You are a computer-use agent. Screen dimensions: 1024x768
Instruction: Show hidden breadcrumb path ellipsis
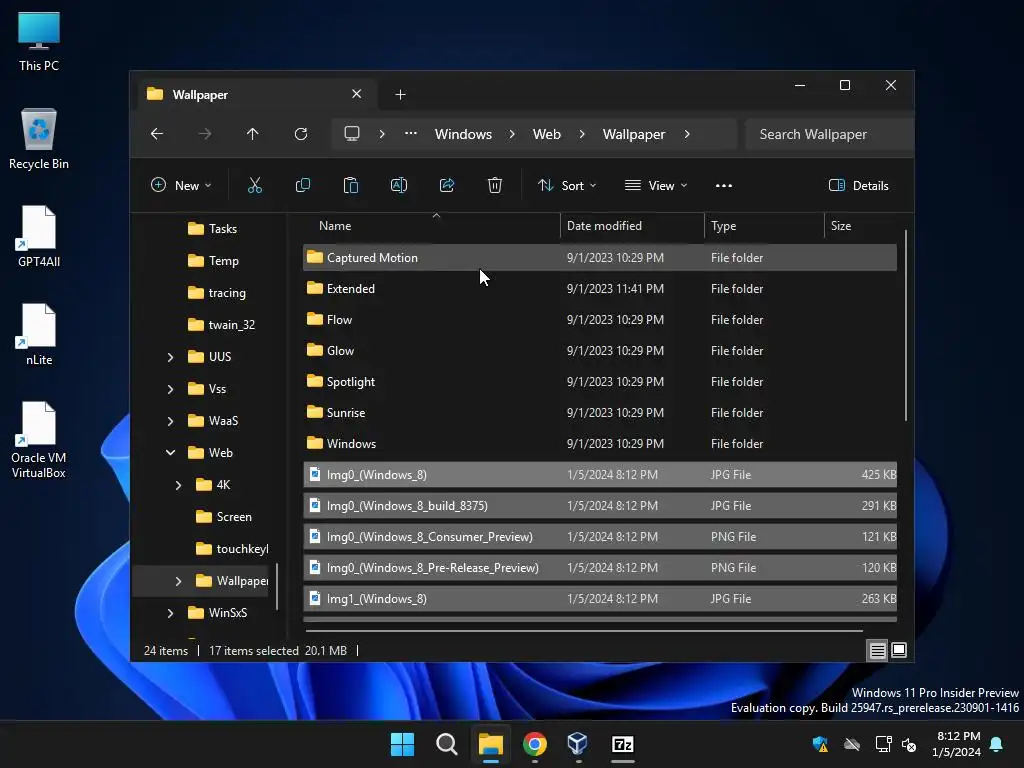tap(410, 134)
